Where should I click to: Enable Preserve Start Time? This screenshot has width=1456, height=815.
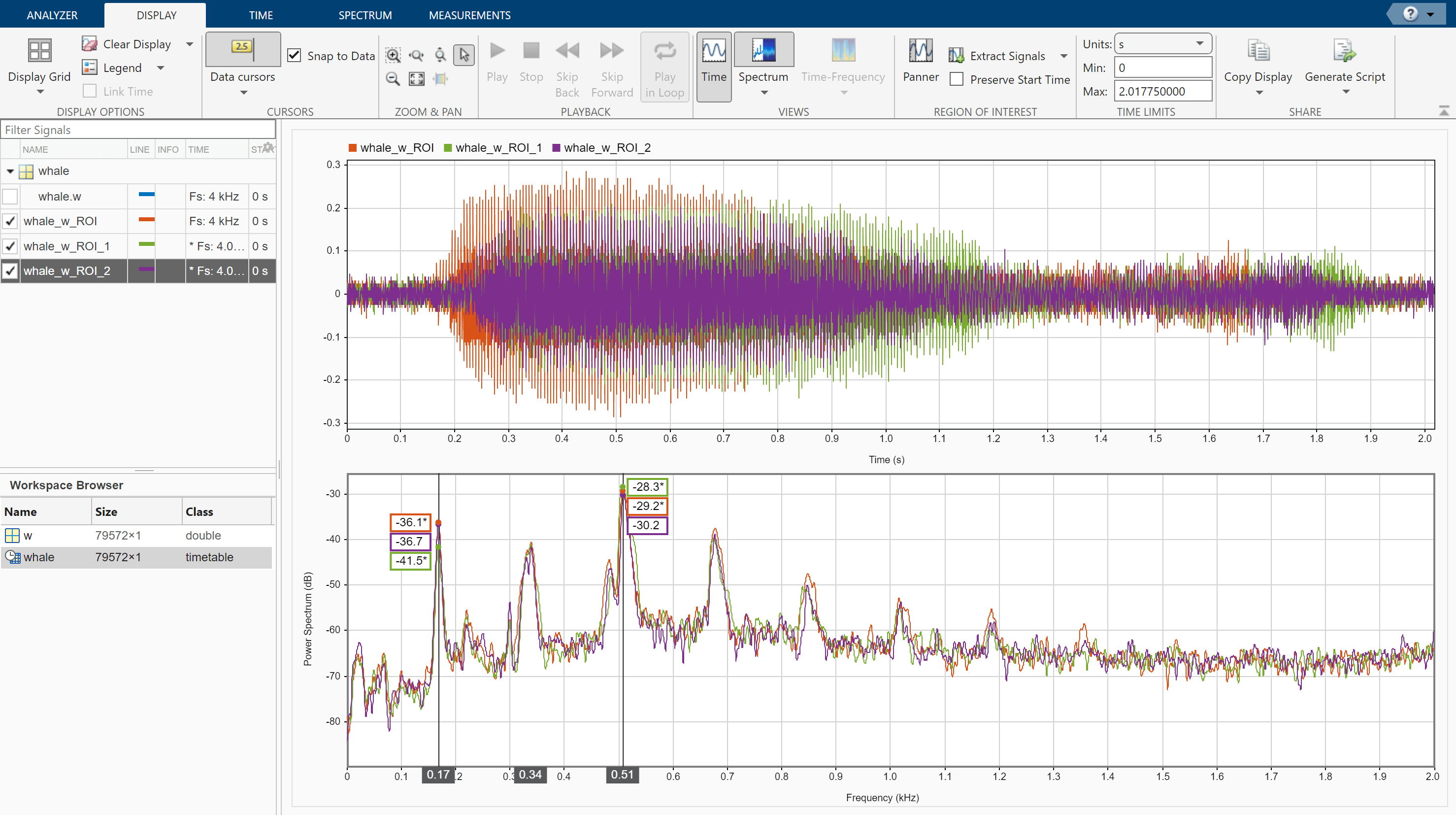956,79
